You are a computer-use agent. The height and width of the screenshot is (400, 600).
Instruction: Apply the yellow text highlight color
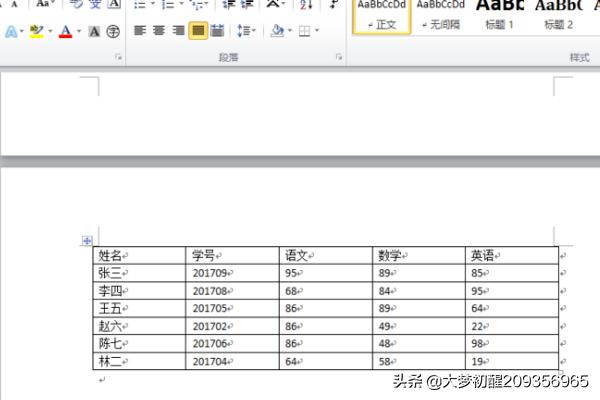coord(36,31)
